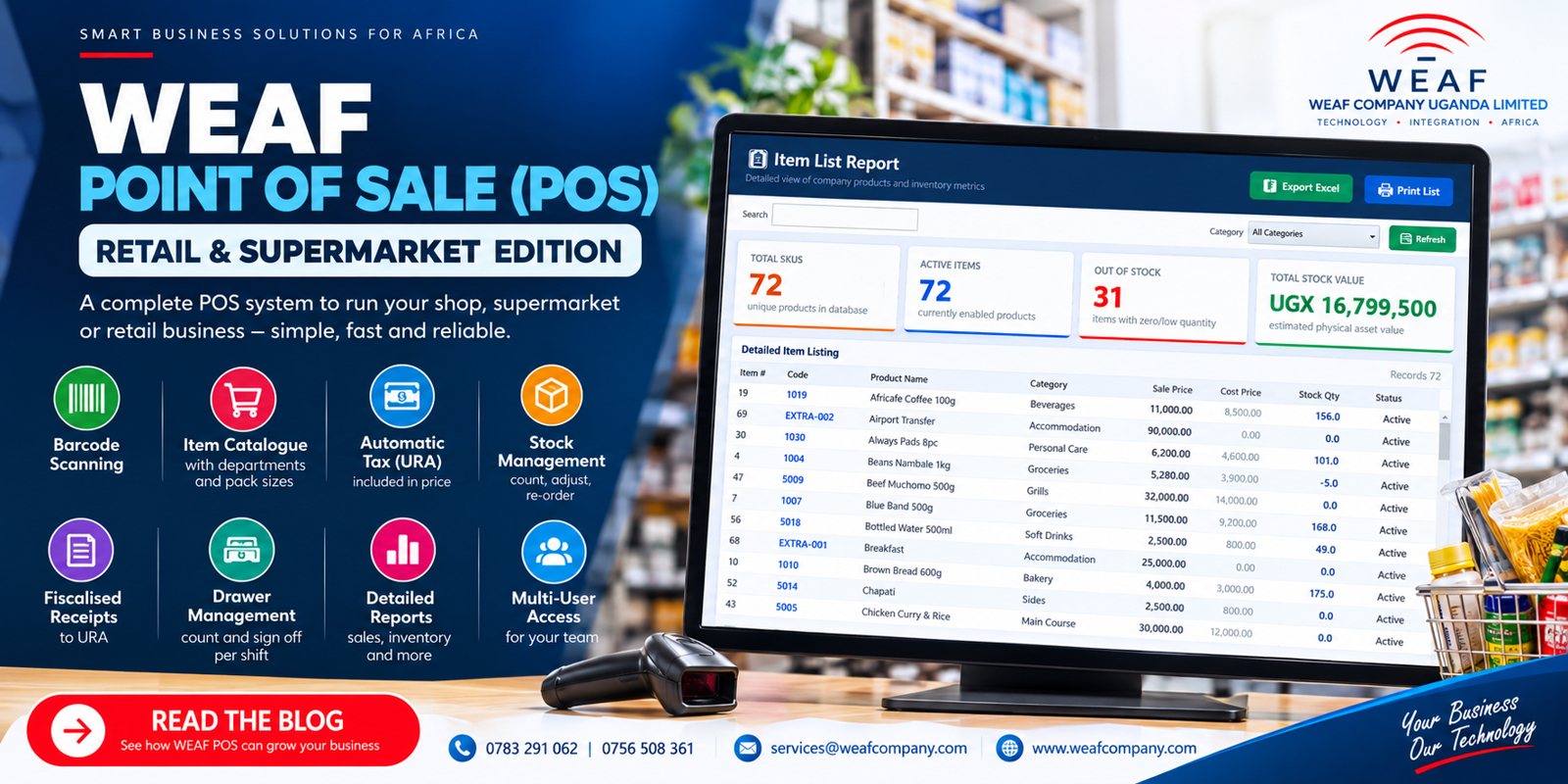Viewport: 1568px width, 784px height.
Task: Click the Active Items card
Action: click(988, 292)
